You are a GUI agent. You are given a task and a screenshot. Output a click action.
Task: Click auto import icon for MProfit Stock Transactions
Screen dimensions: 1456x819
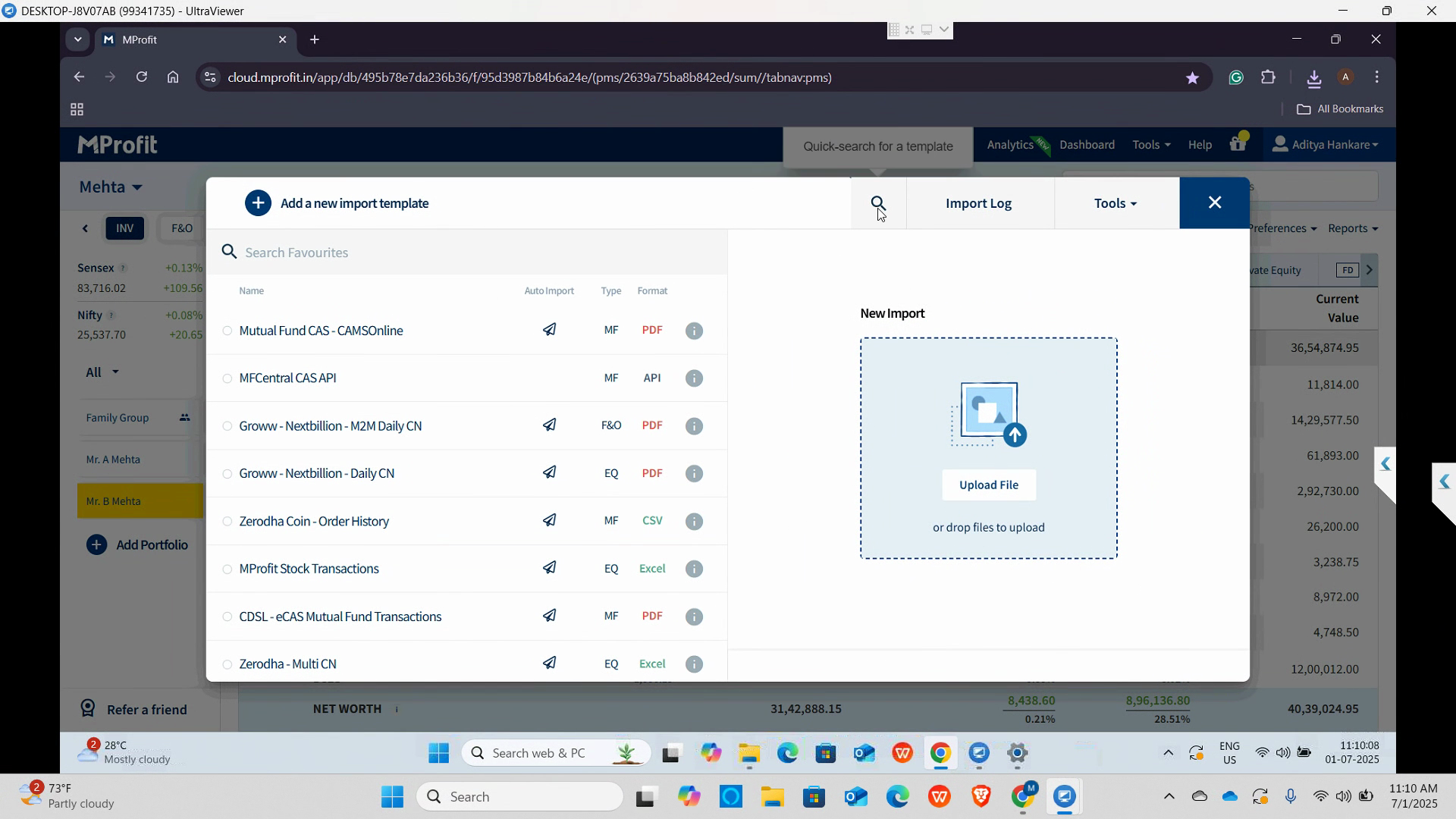550,568
